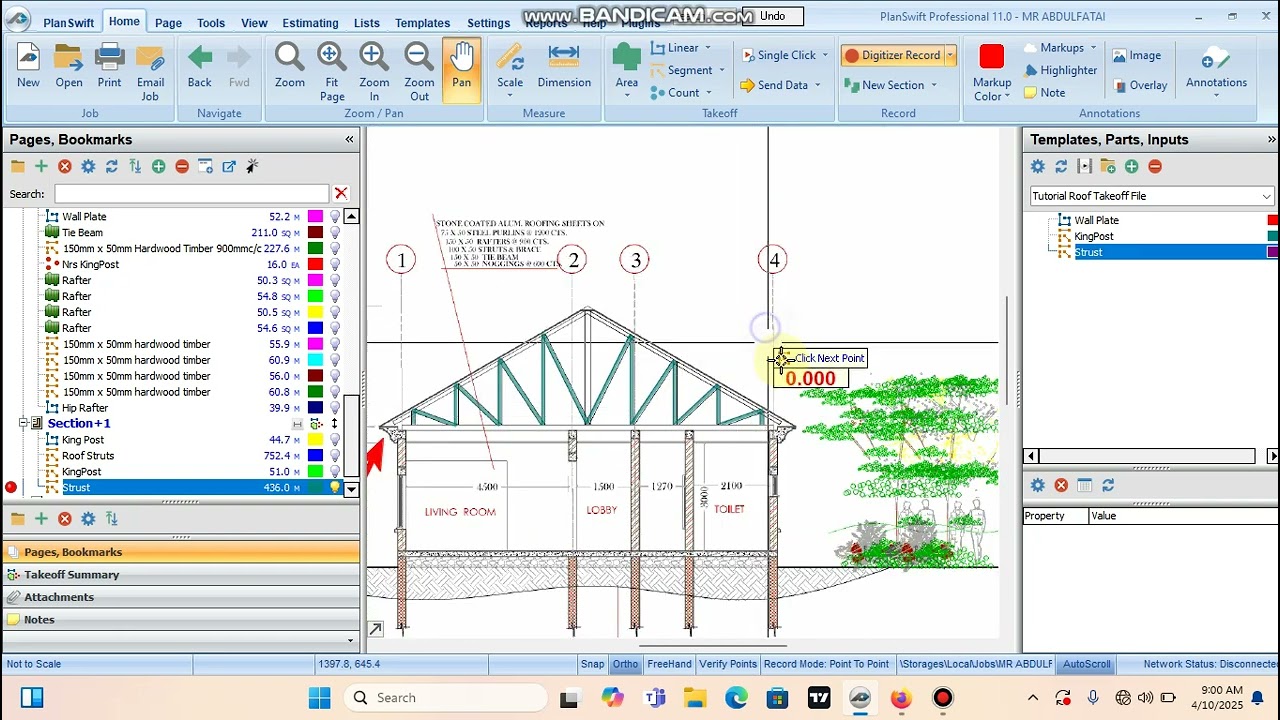The image size is (1280, 720).
Task: Collapse the Section+1 tree node
Action: point(24,424)
